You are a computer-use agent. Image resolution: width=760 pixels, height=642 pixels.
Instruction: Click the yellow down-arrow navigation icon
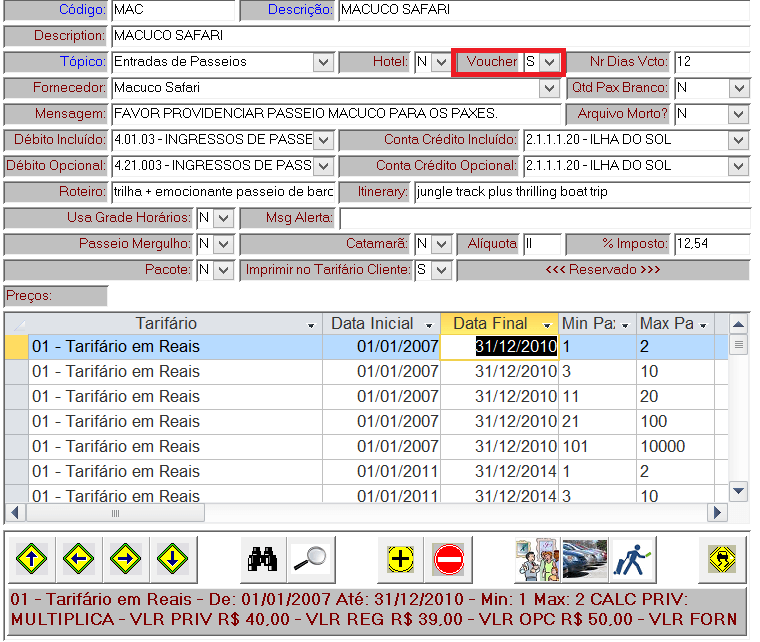click(172, 559)
